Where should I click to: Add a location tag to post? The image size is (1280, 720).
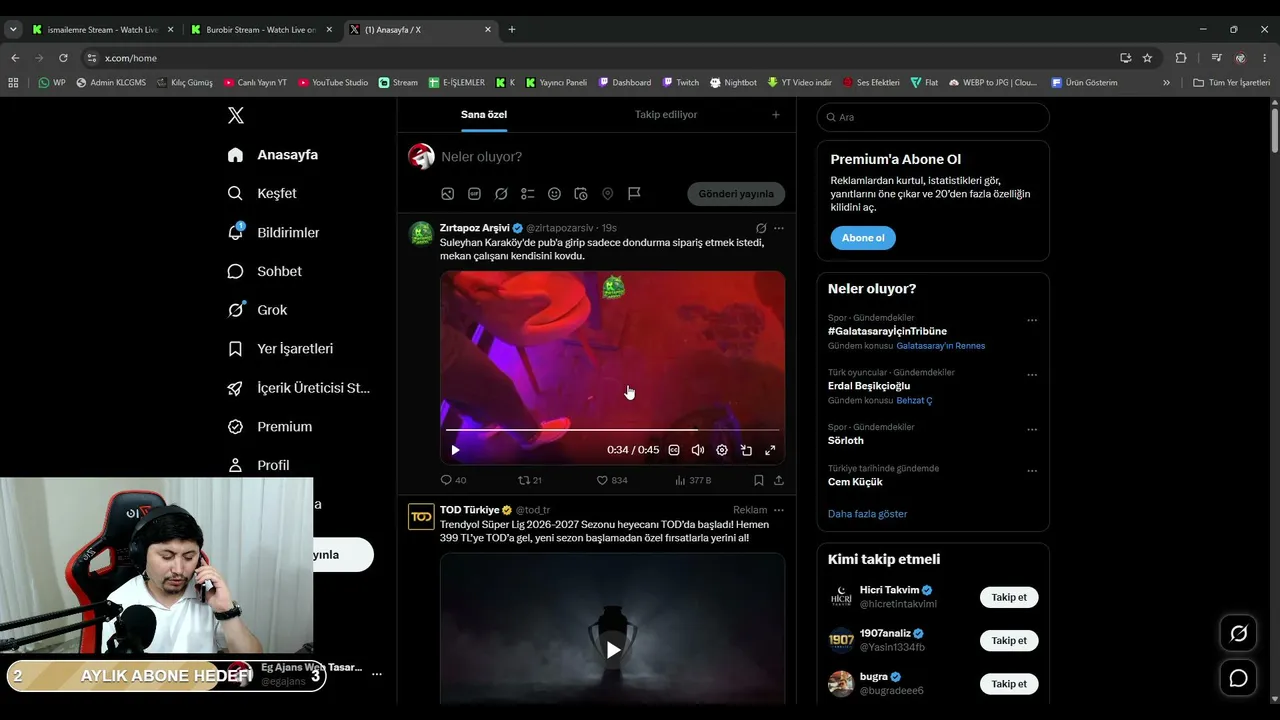click(x=607, y=194)
